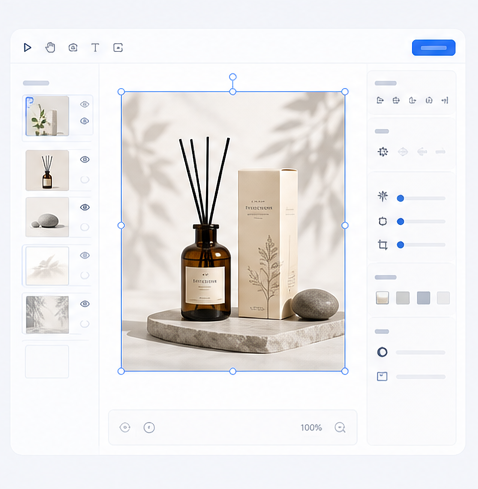
Task: Click the rounded-square slider's blue knob
Action: [400, 221]
